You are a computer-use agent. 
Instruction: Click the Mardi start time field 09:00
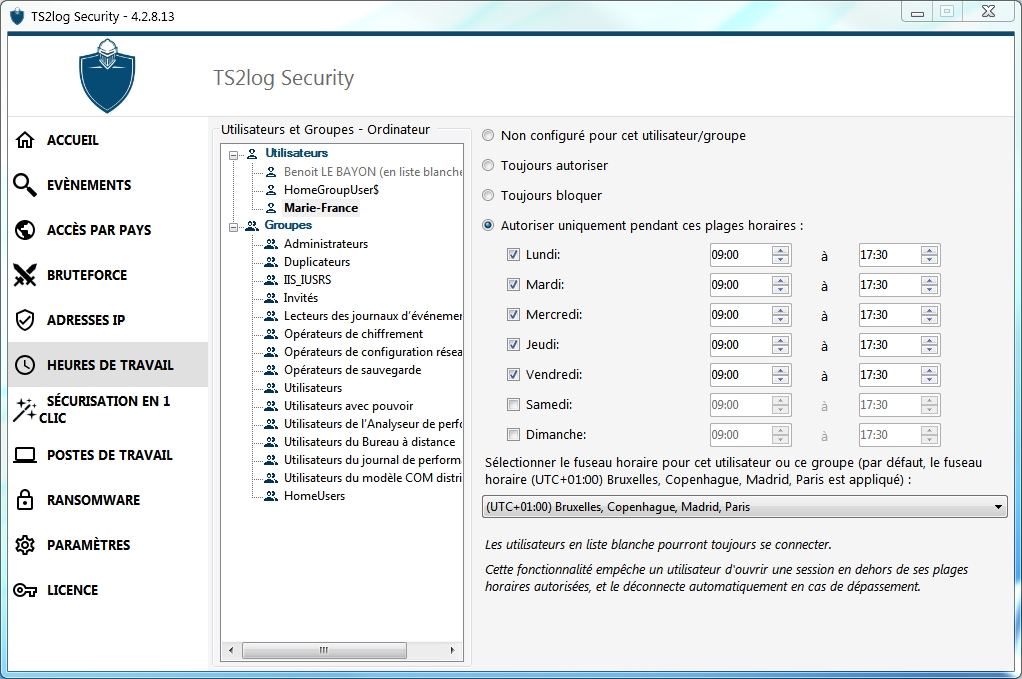740,285
